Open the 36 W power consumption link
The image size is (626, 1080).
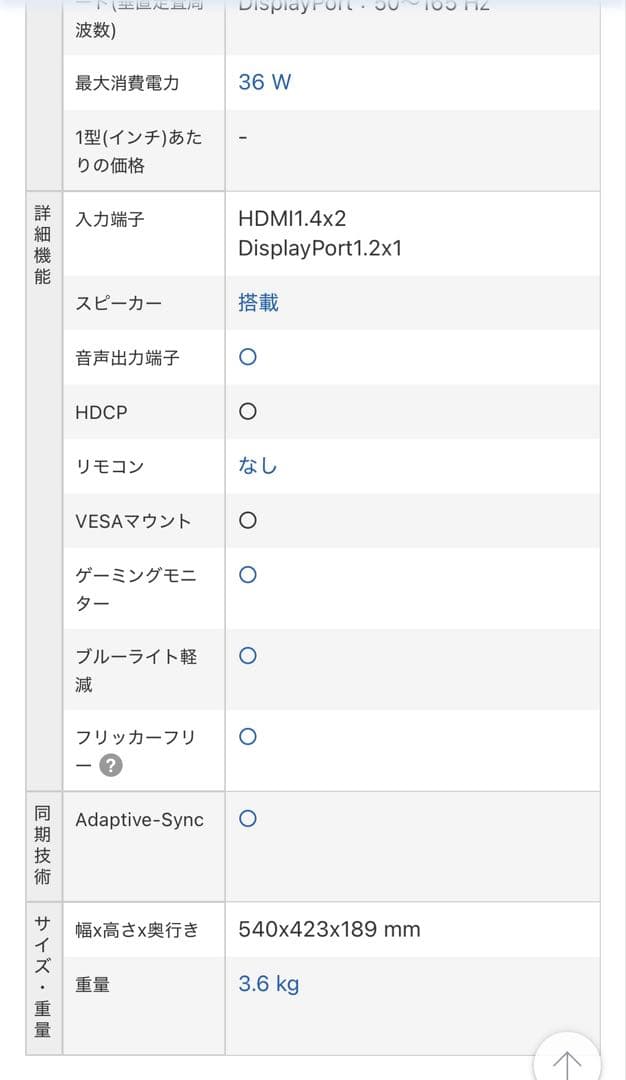tap(263, 82)
